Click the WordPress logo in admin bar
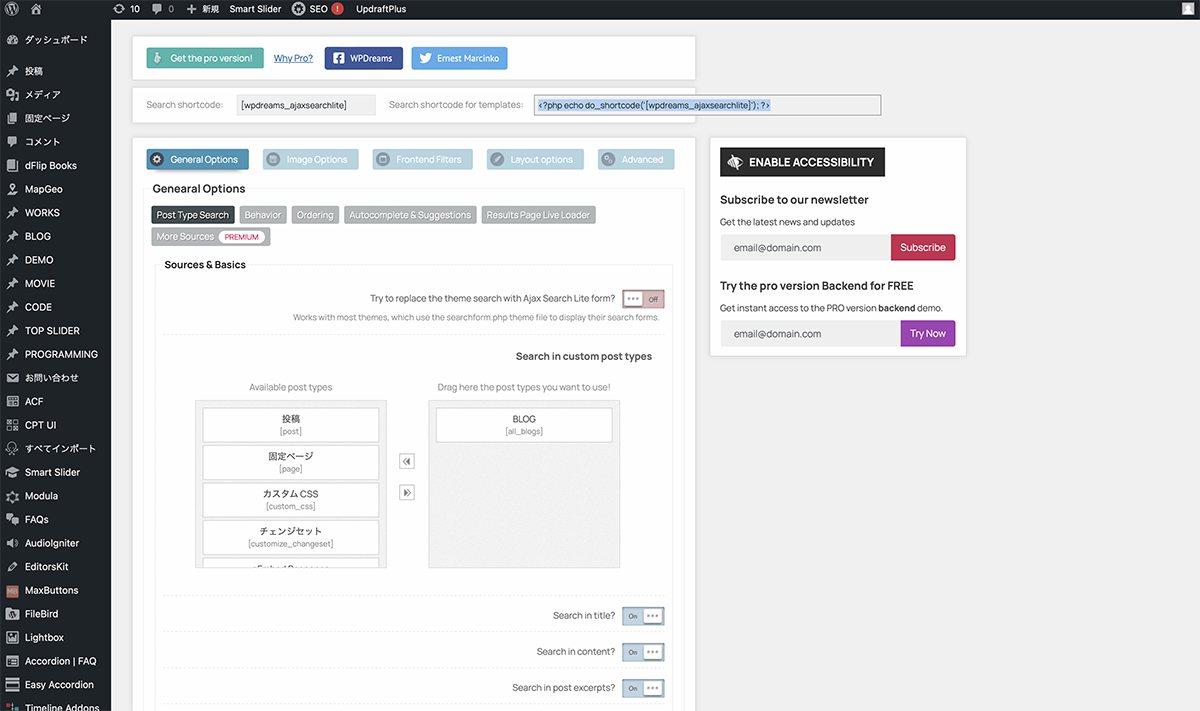 click(12, 9)
